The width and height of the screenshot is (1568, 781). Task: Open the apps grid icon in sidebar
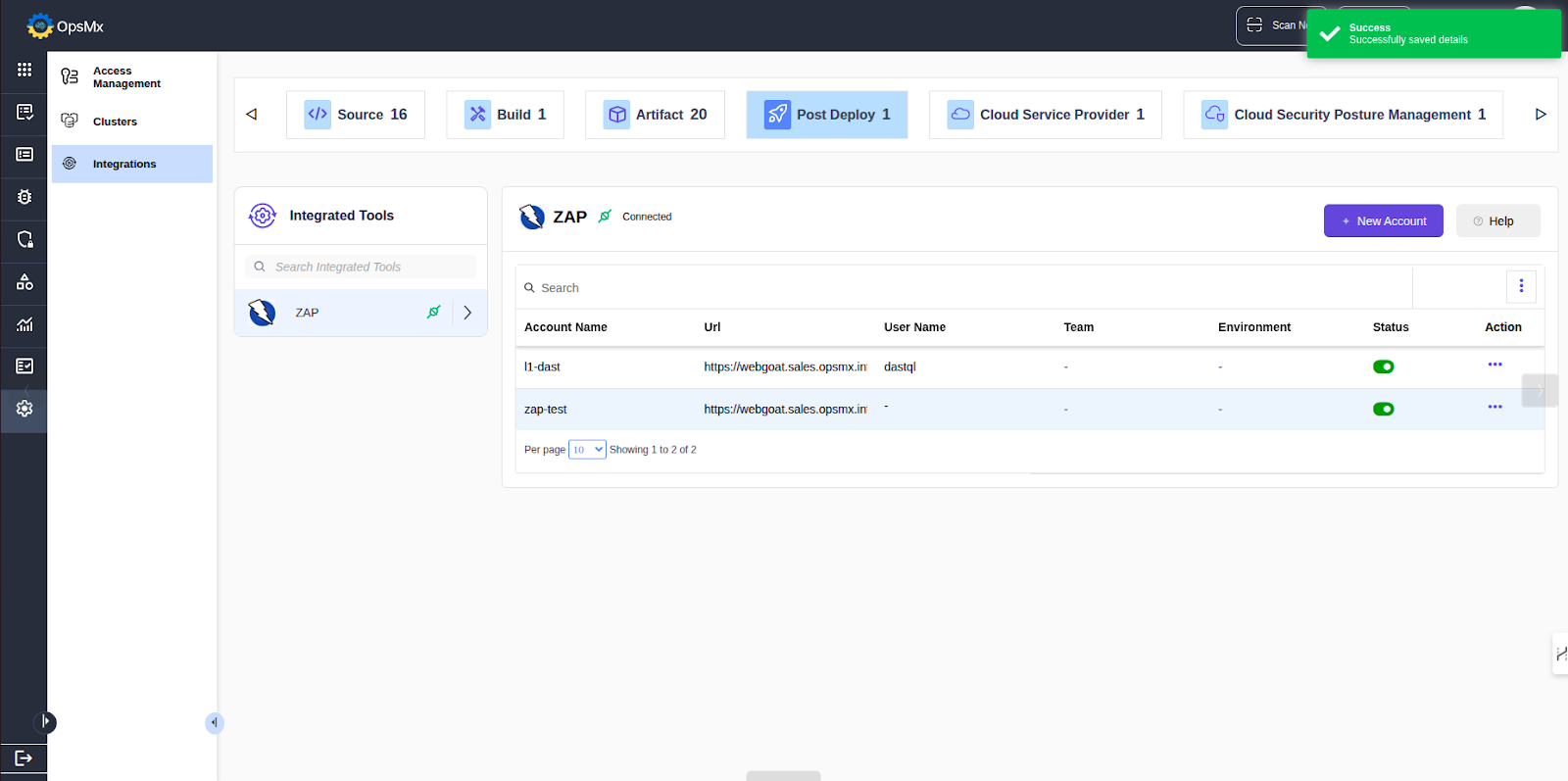[24, 70]
